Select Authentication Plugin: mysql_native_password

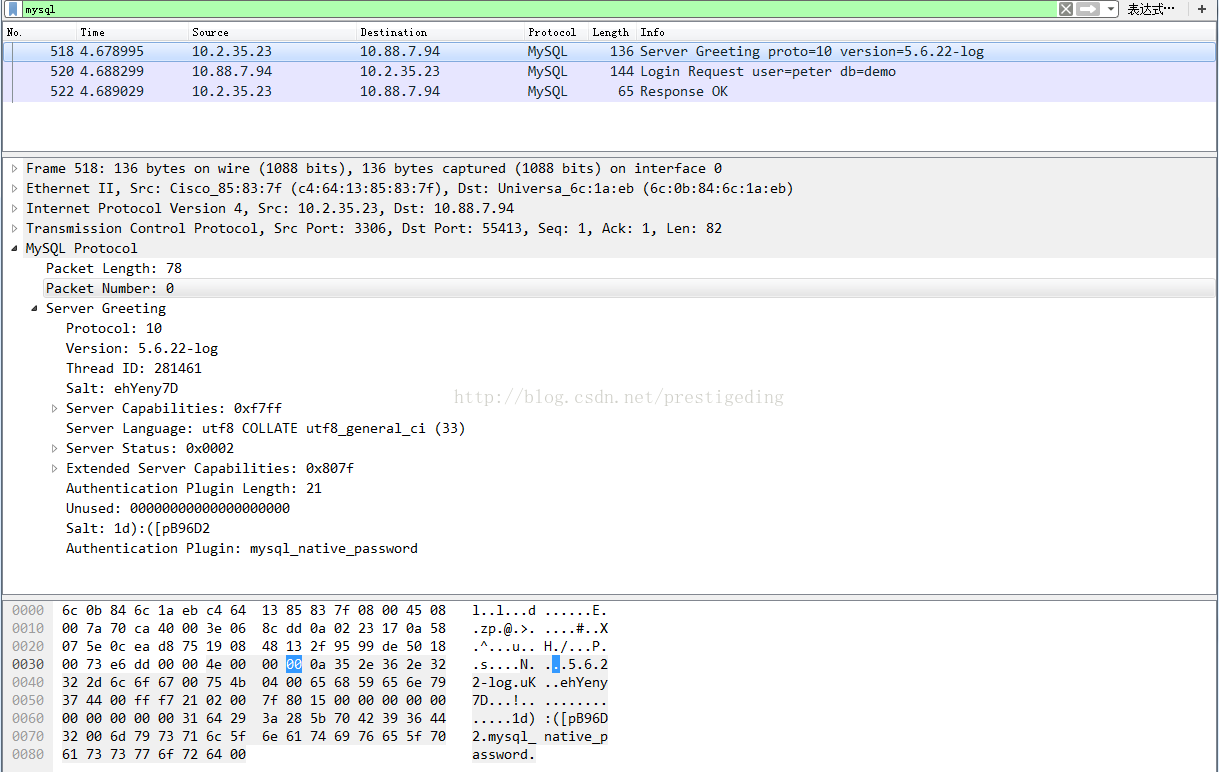click(242, 548)
